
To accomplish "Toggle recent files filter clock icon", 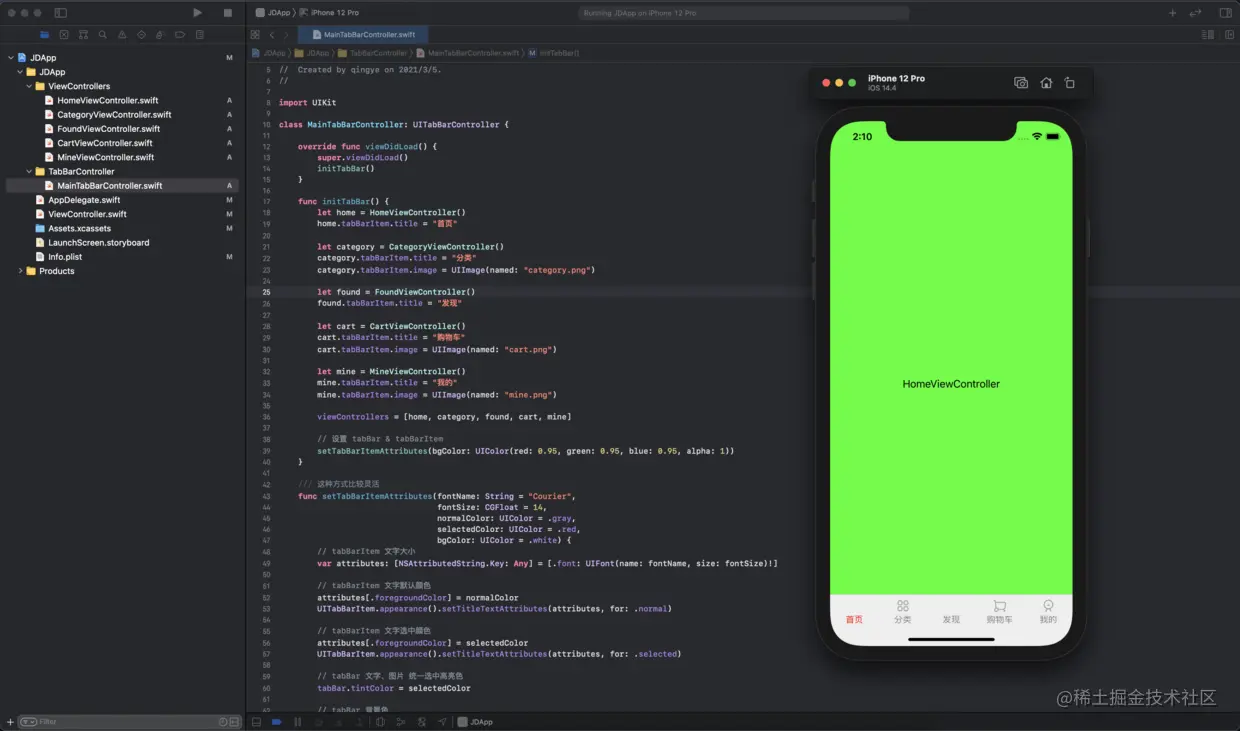I will click(224, 721).
